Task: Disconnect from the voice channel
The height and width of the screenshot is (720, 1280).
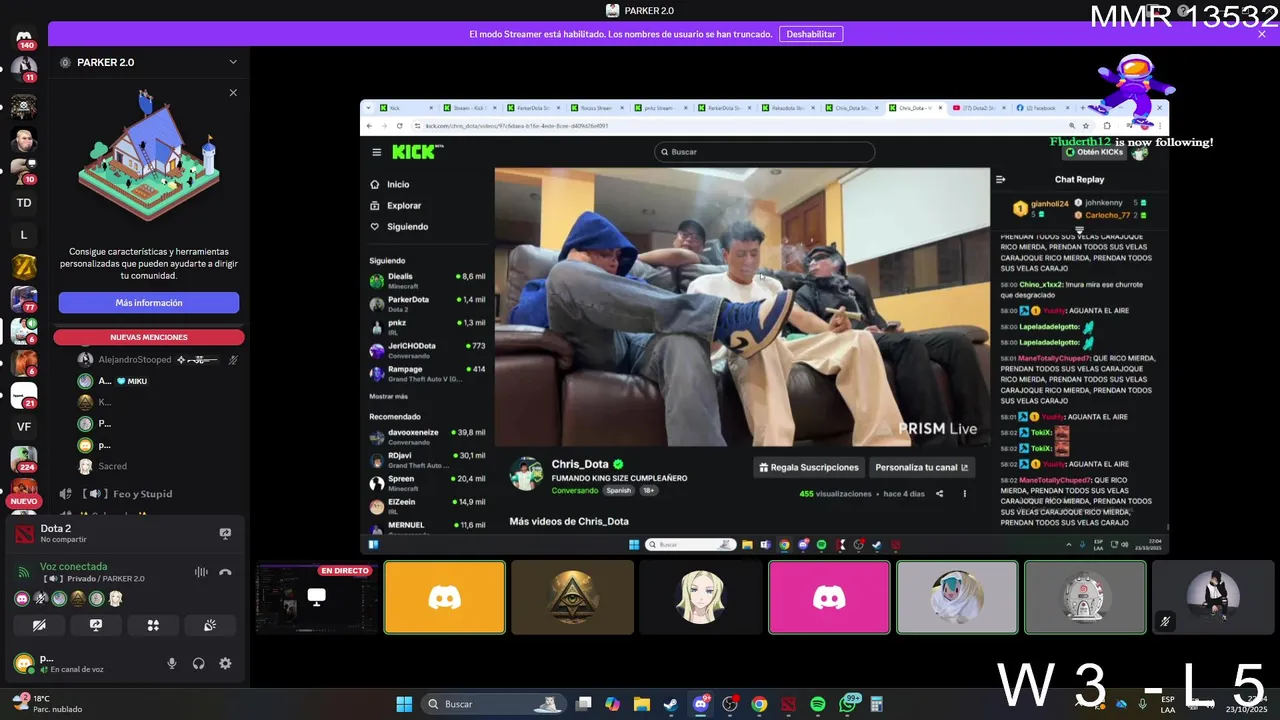Action: pos(225,572)
